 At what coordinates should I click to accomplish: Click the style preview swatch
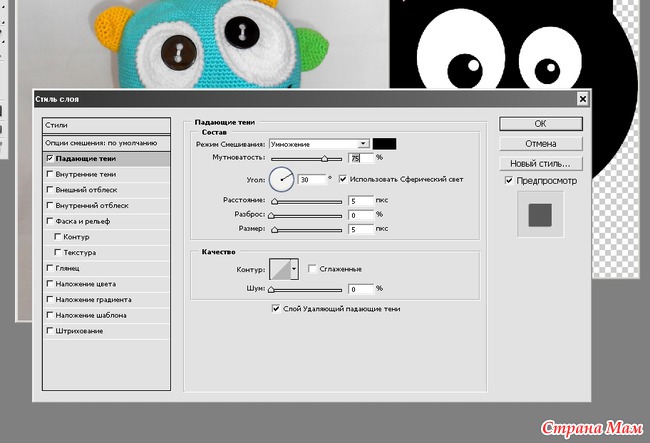540,214
